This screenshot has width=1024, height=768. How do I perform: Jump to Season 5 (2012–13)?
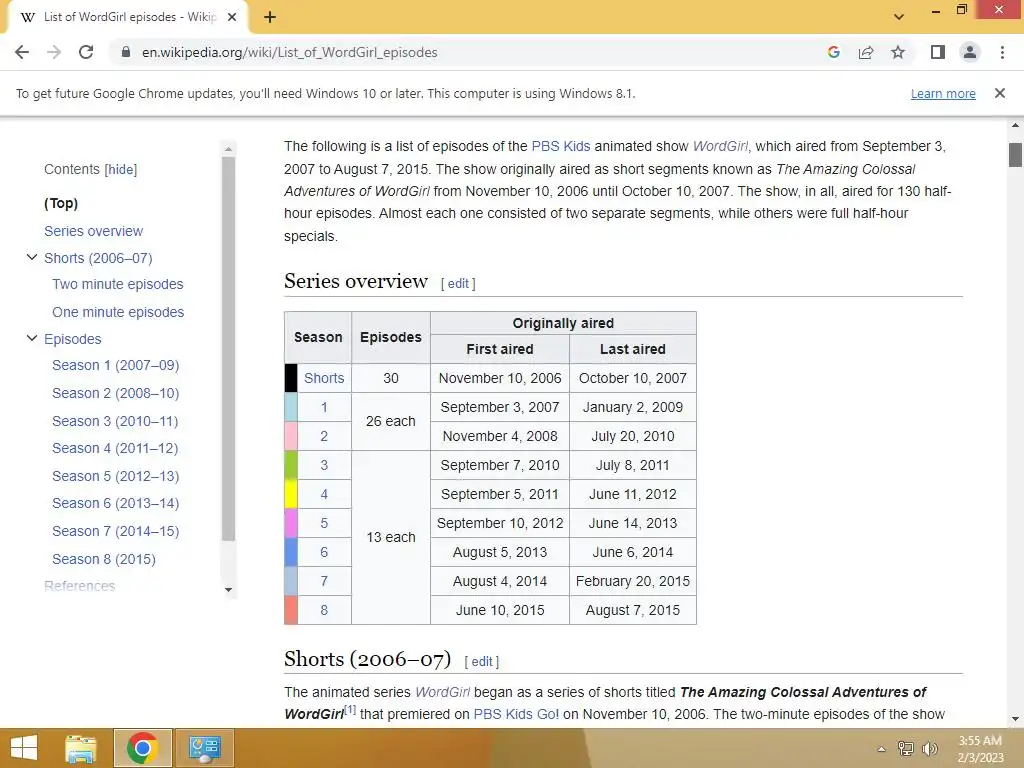[x=116, y=476]
